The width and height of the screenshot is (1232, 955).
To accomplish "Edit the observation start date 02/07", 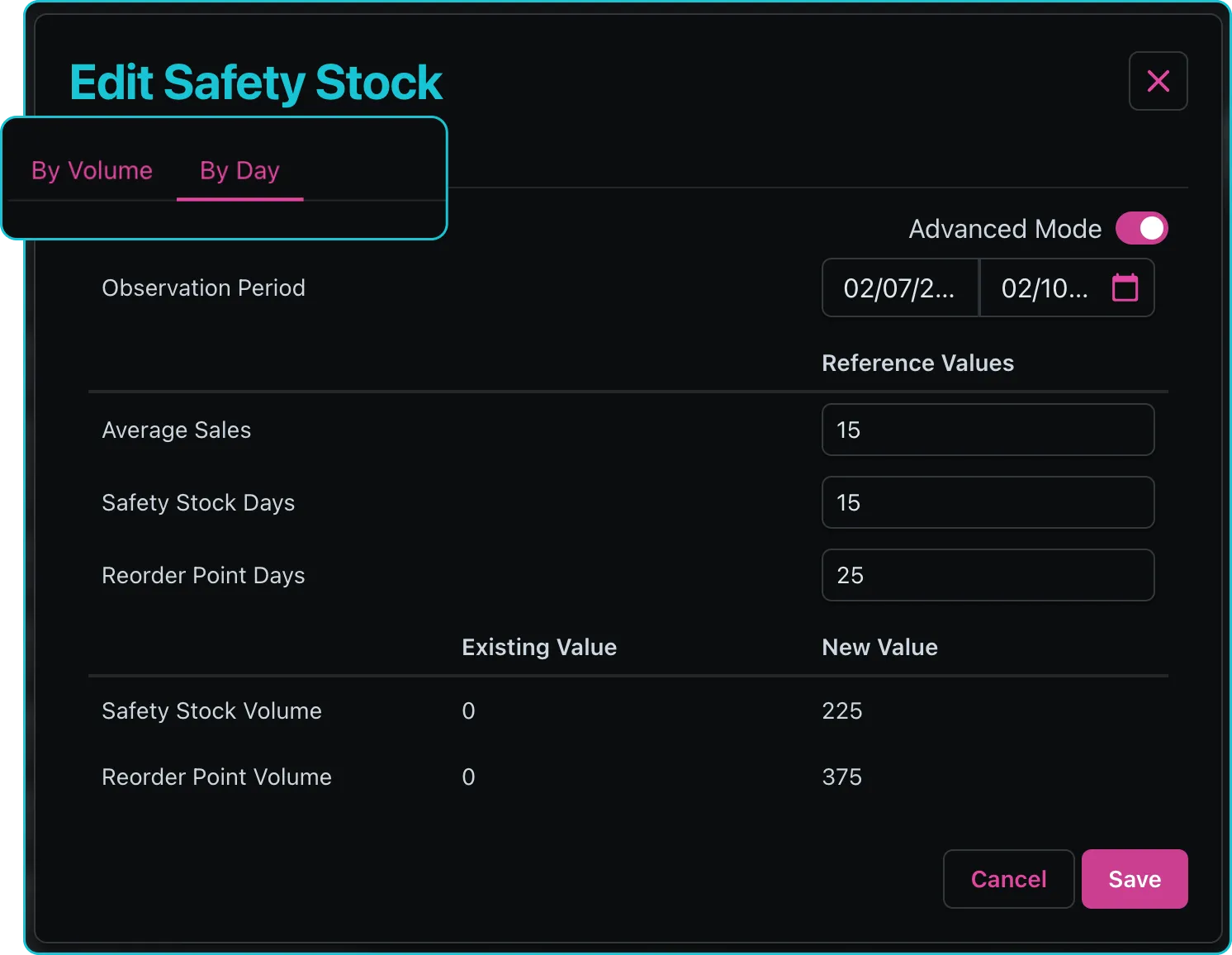I will click(899, 288).
